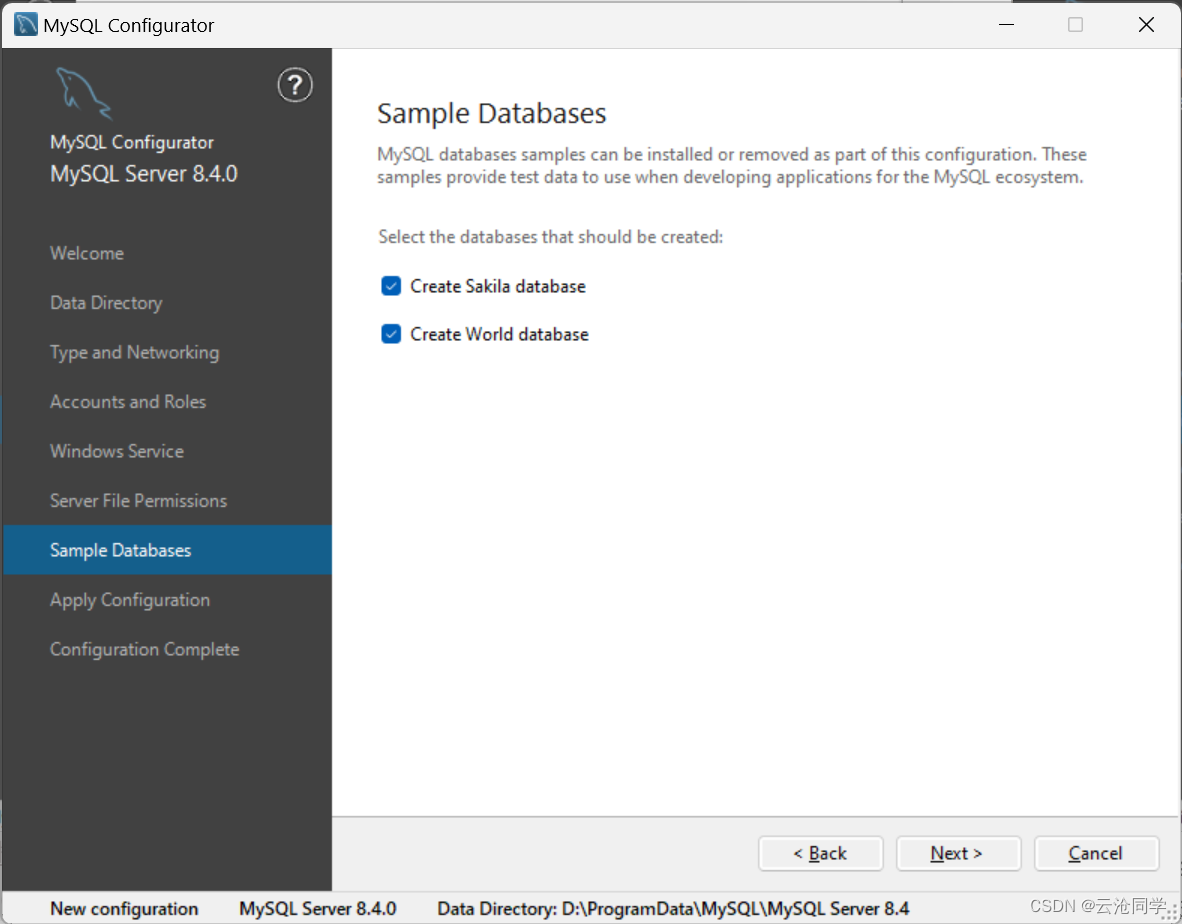The image size is (1182, 924).
Task: Click the 'Create World database' label
Action: click(499, 334)
